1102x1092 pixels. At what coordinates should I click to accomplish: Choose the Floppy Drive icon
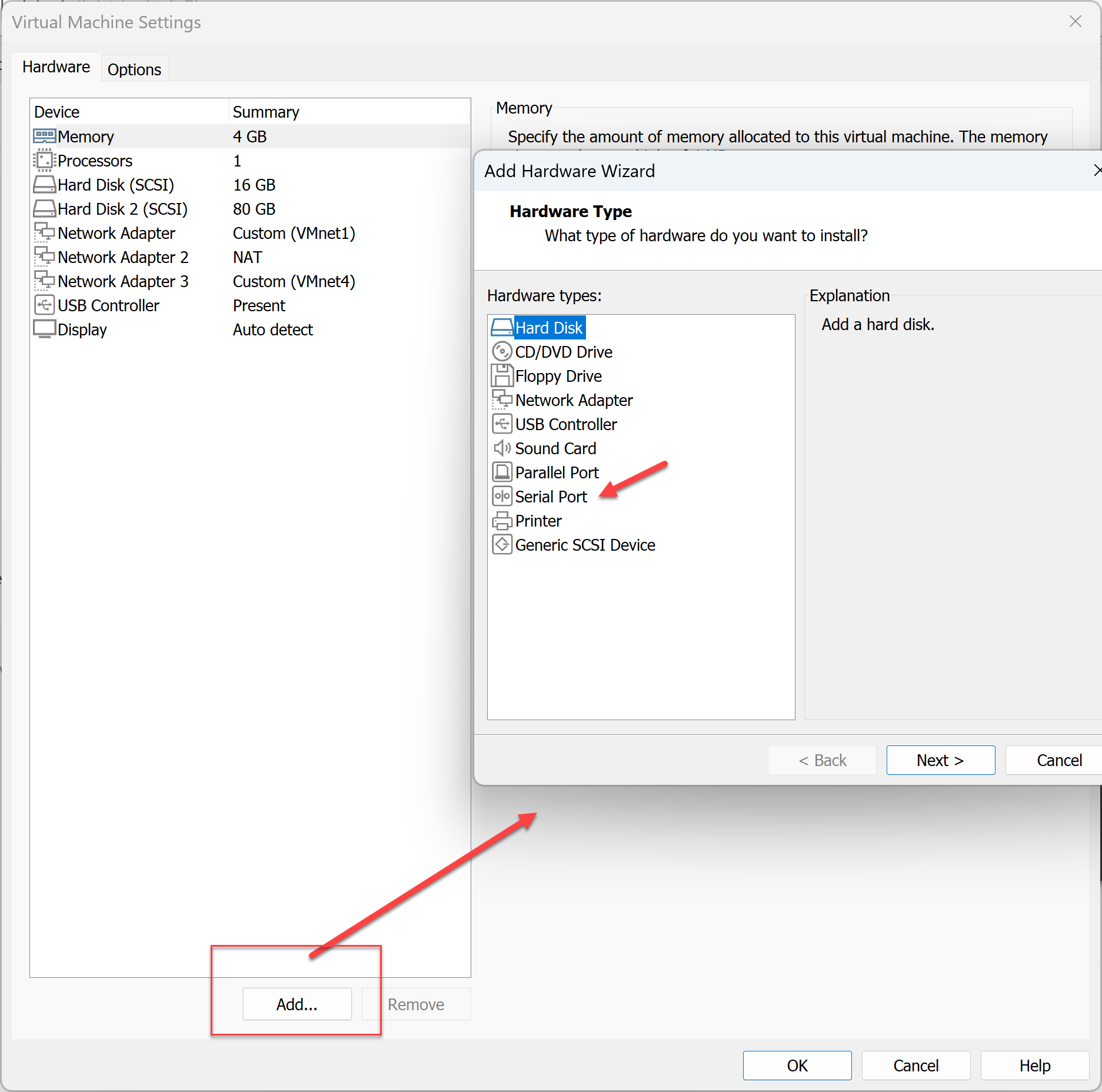502,376
